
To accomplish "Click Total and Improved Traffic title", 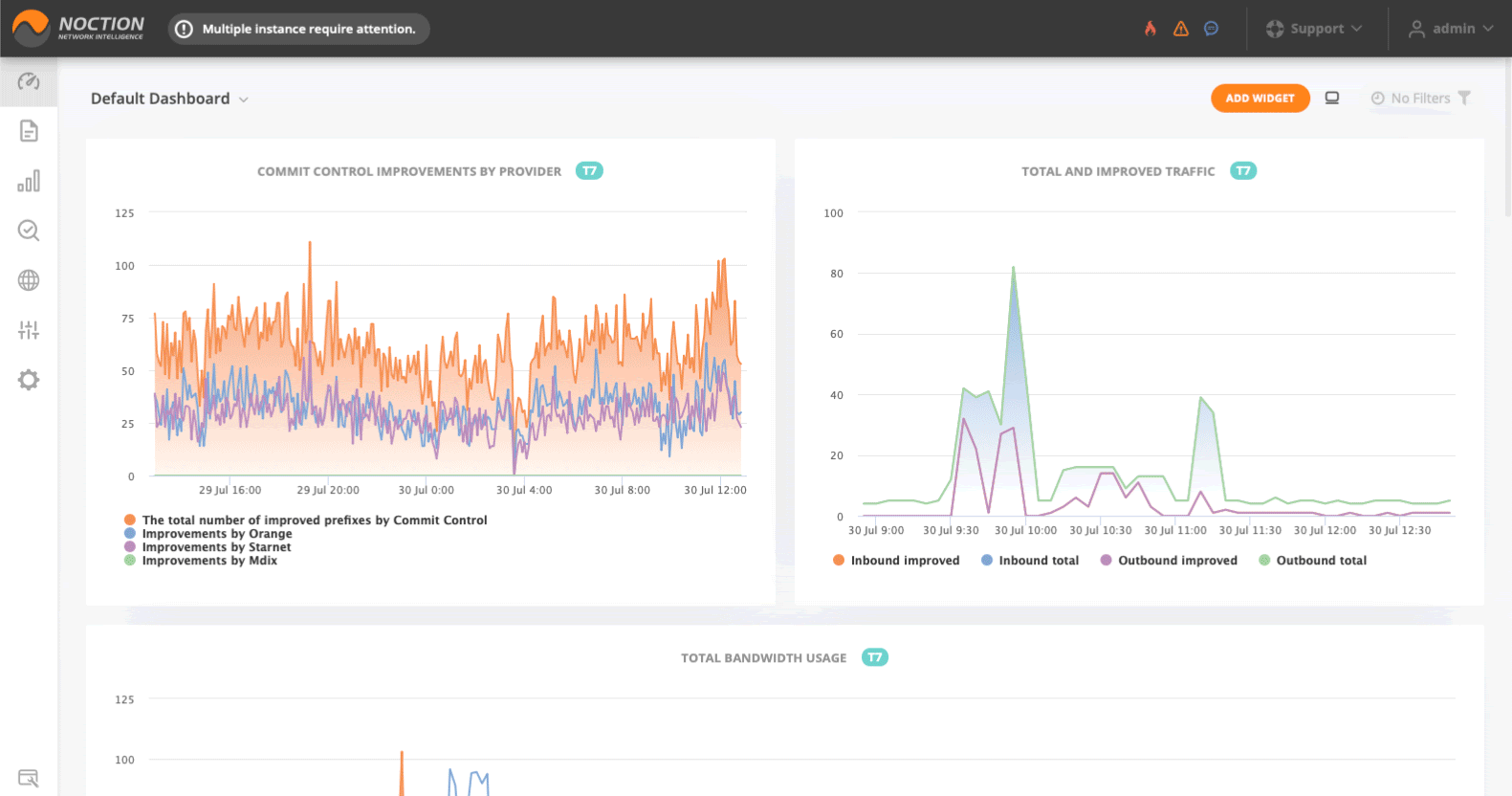I will click(1118, 171).
